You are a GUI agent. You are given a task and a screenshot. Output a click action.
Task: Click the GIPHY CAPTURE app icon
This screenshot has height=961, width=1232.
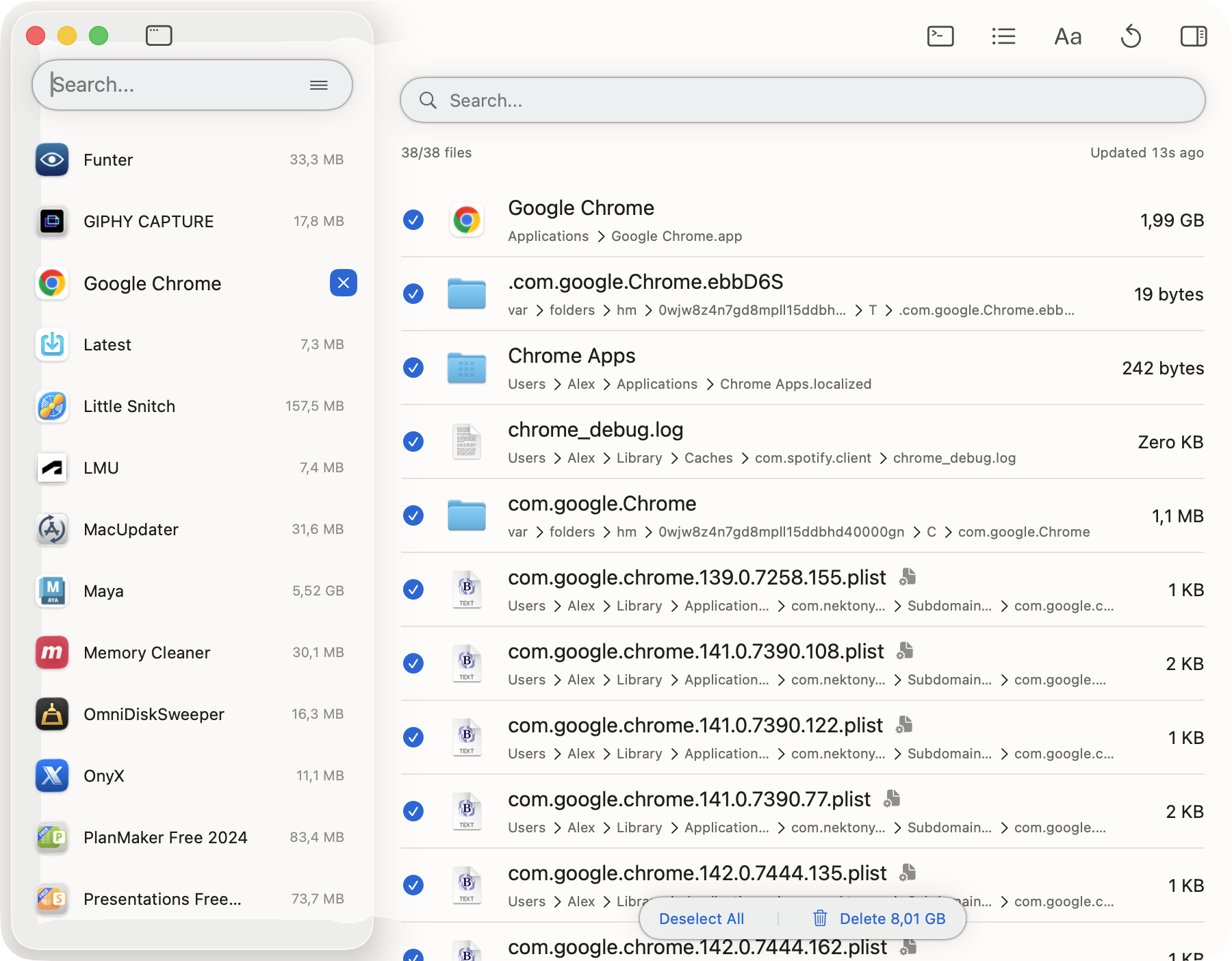pyautogui.click(x=52, y=221)
